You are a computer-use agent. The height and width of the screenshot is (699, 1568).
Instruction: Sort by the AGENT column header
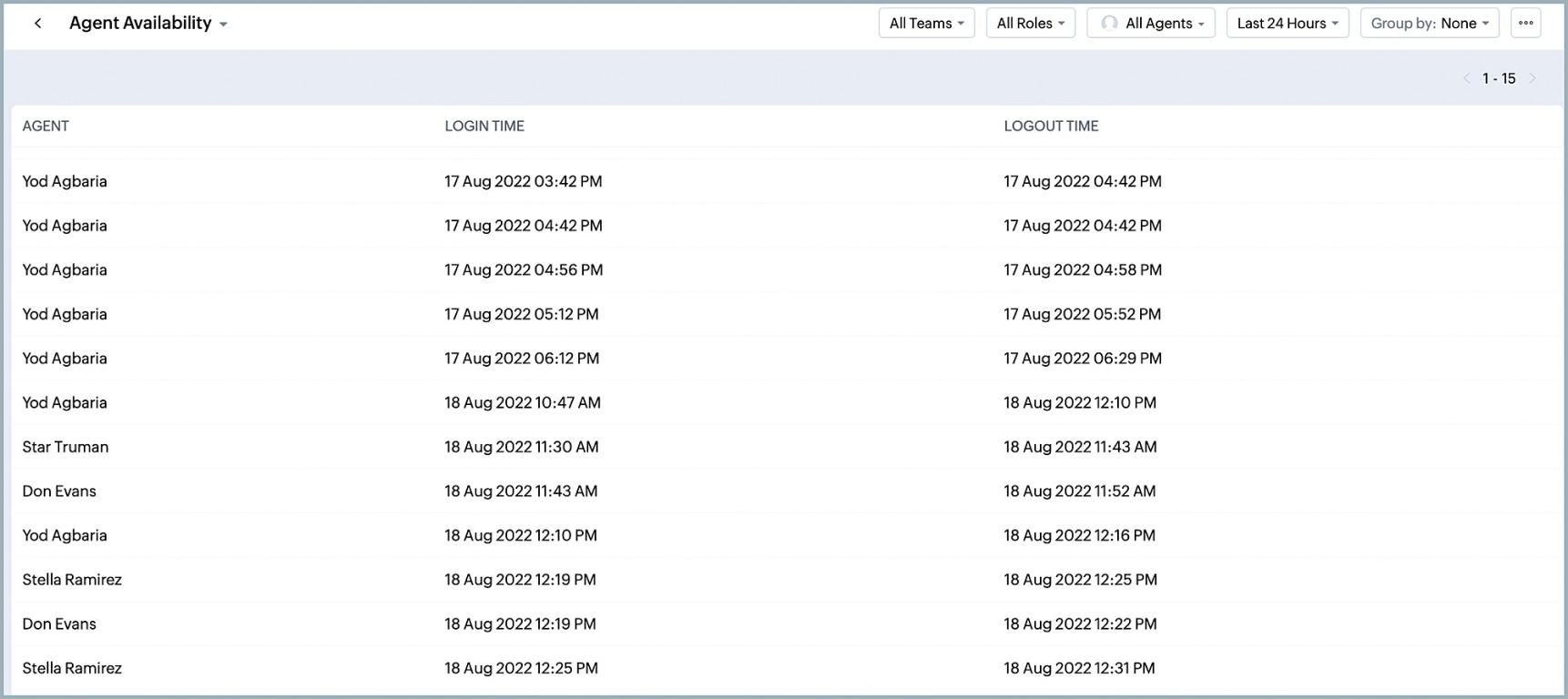coord(46,127)
